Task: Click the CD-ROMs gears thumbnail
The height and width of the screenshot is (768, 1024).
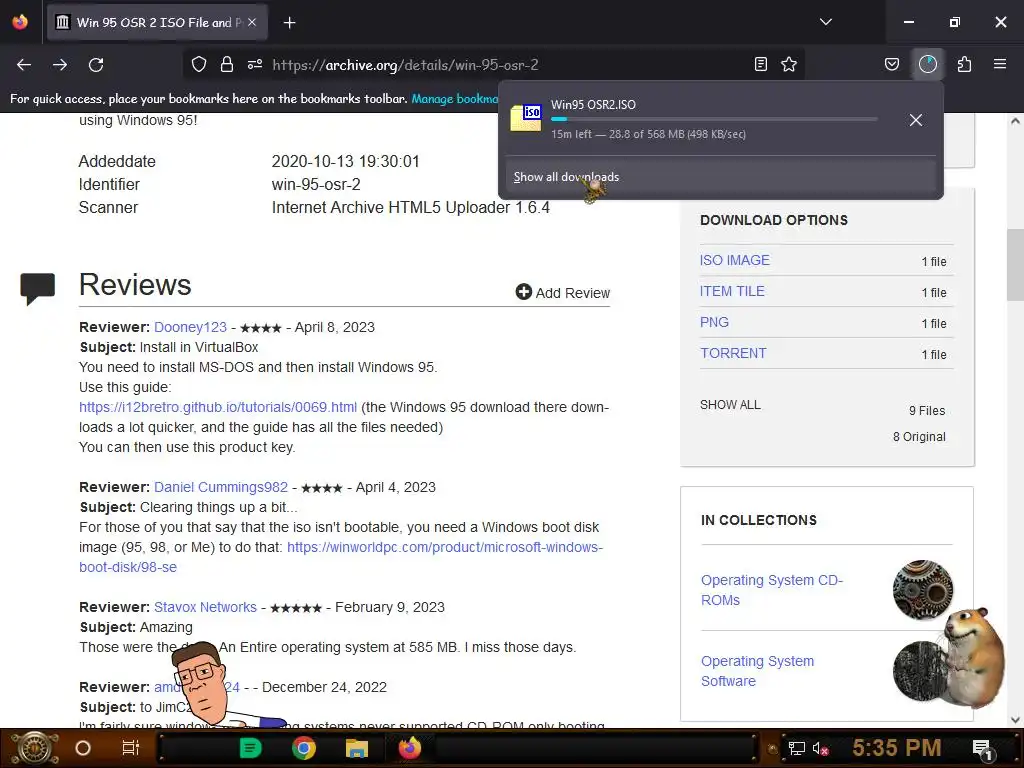Action: coord(923,590)
